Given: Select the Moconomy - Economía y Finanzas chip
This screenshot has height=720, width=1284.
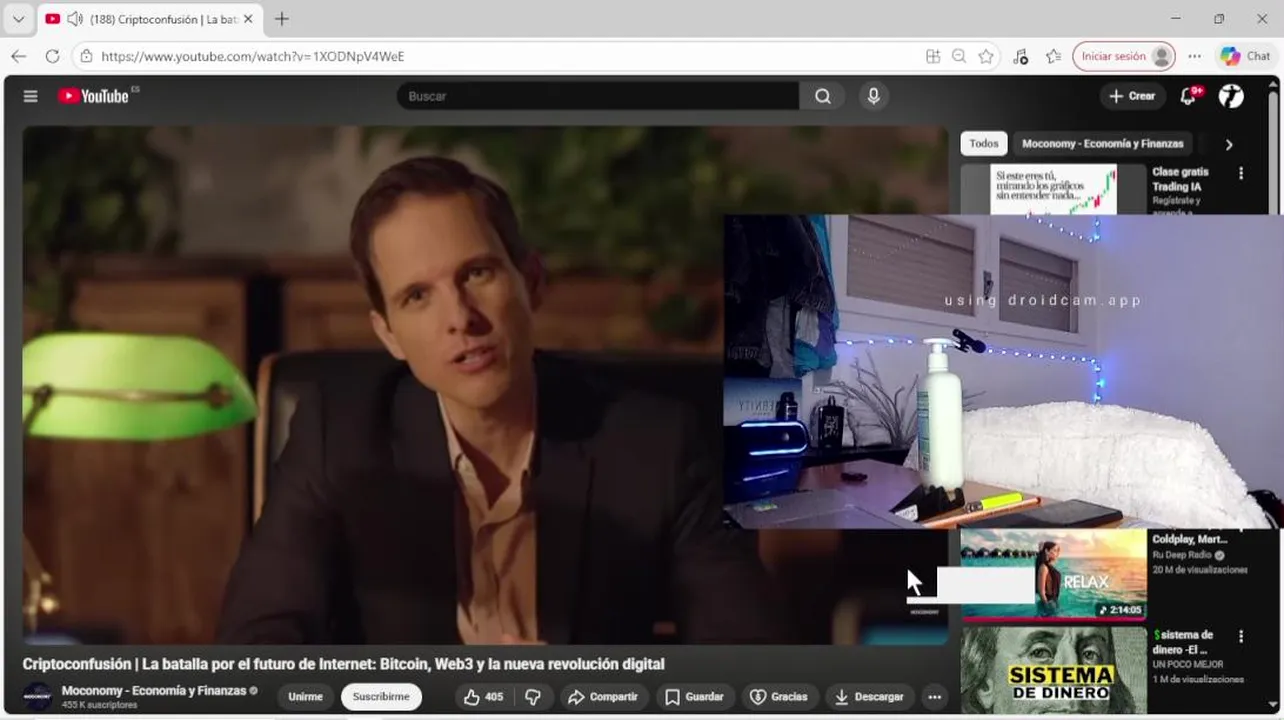Looking at the screenshot, I should 1102,143.
